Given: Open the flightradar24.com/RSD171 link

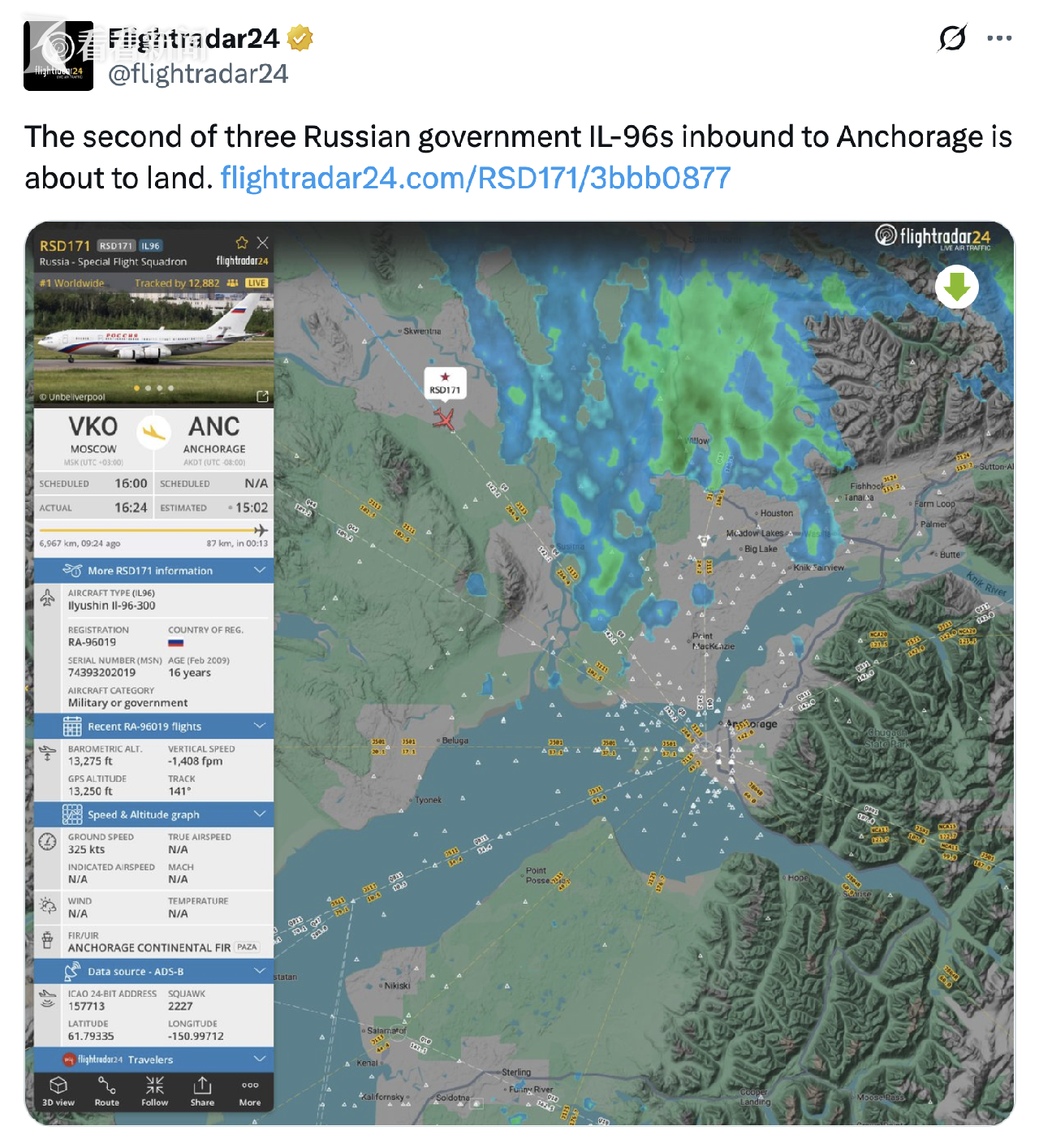Looking at the screenshot, I should pos(476,178).
